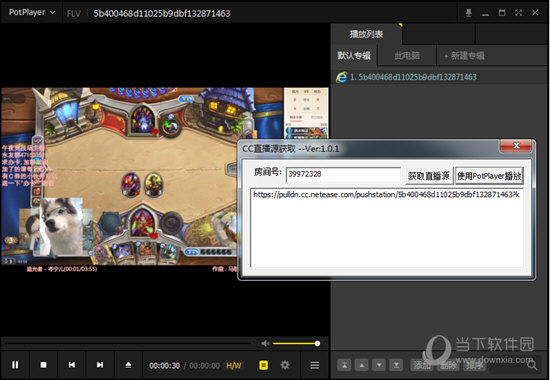Adjust the yellow volume slider
This screenshot has height=380, width=550.
click(296, 344)
